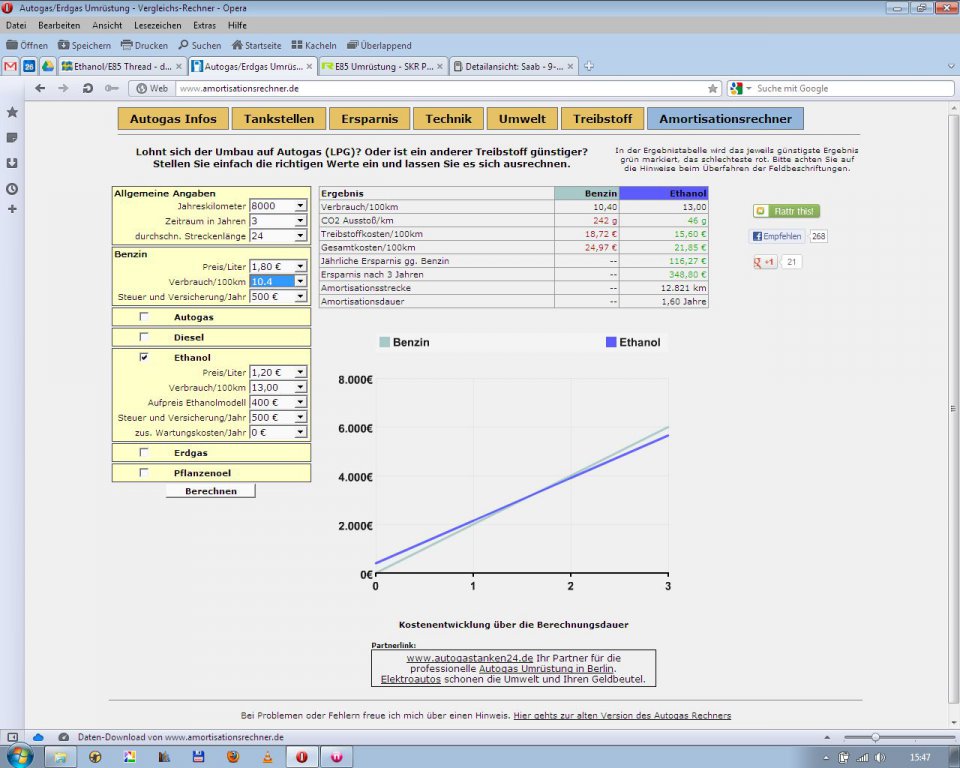960x768 pixels.
Task: Click the Suche mit Google search field
Action: click(852, 89)
